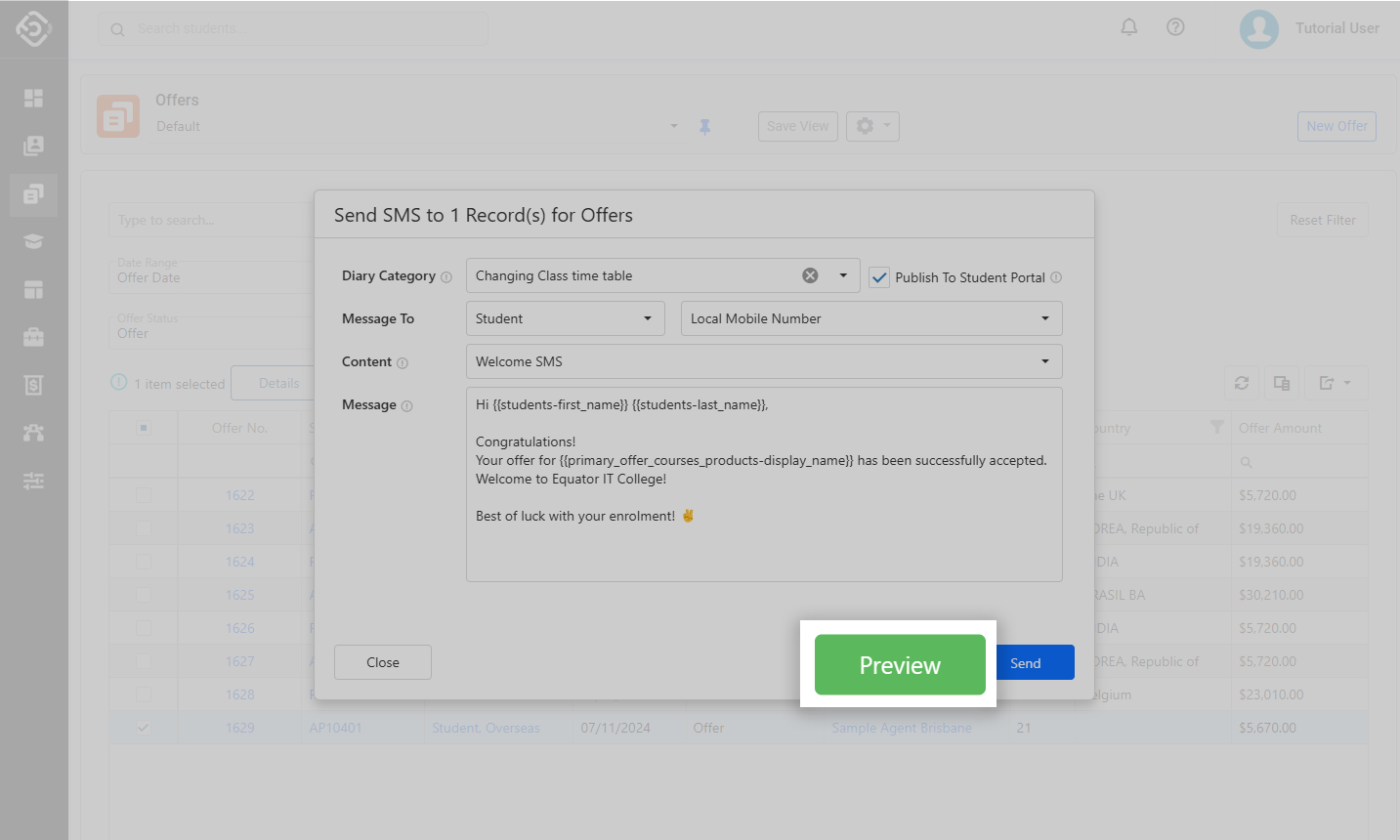Click the notification bell icon
Viewport: 1400px width, 840px height.
click(1128, 27)
